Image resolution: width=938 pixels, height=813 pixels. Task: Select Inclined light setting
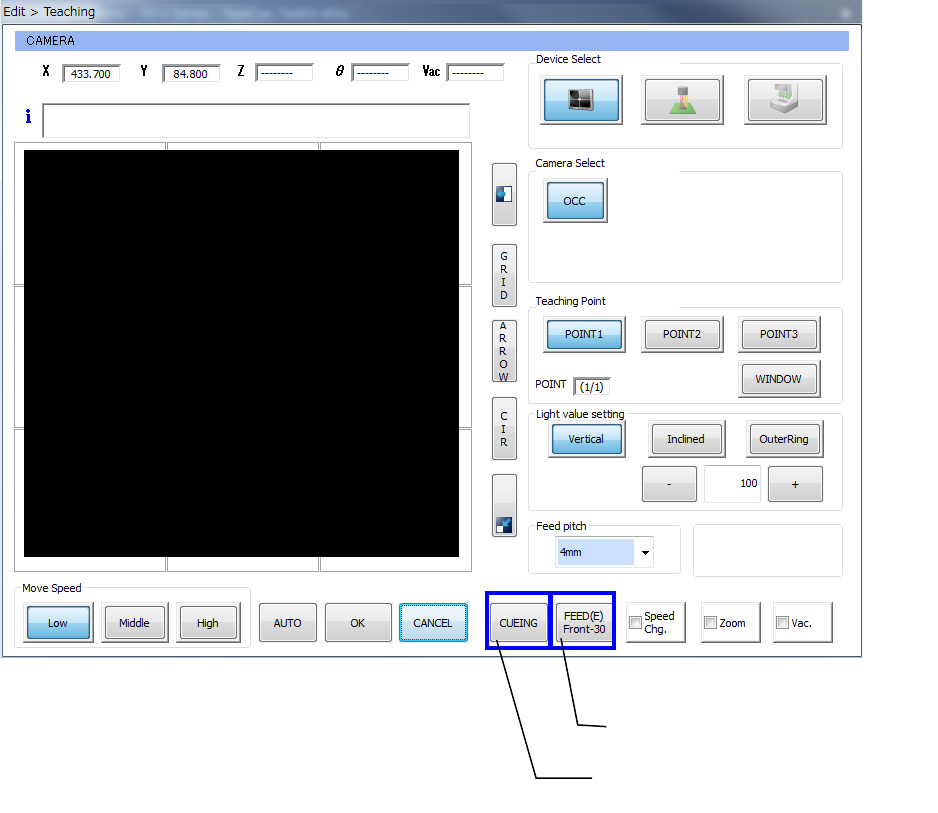(x=686, y=439)
